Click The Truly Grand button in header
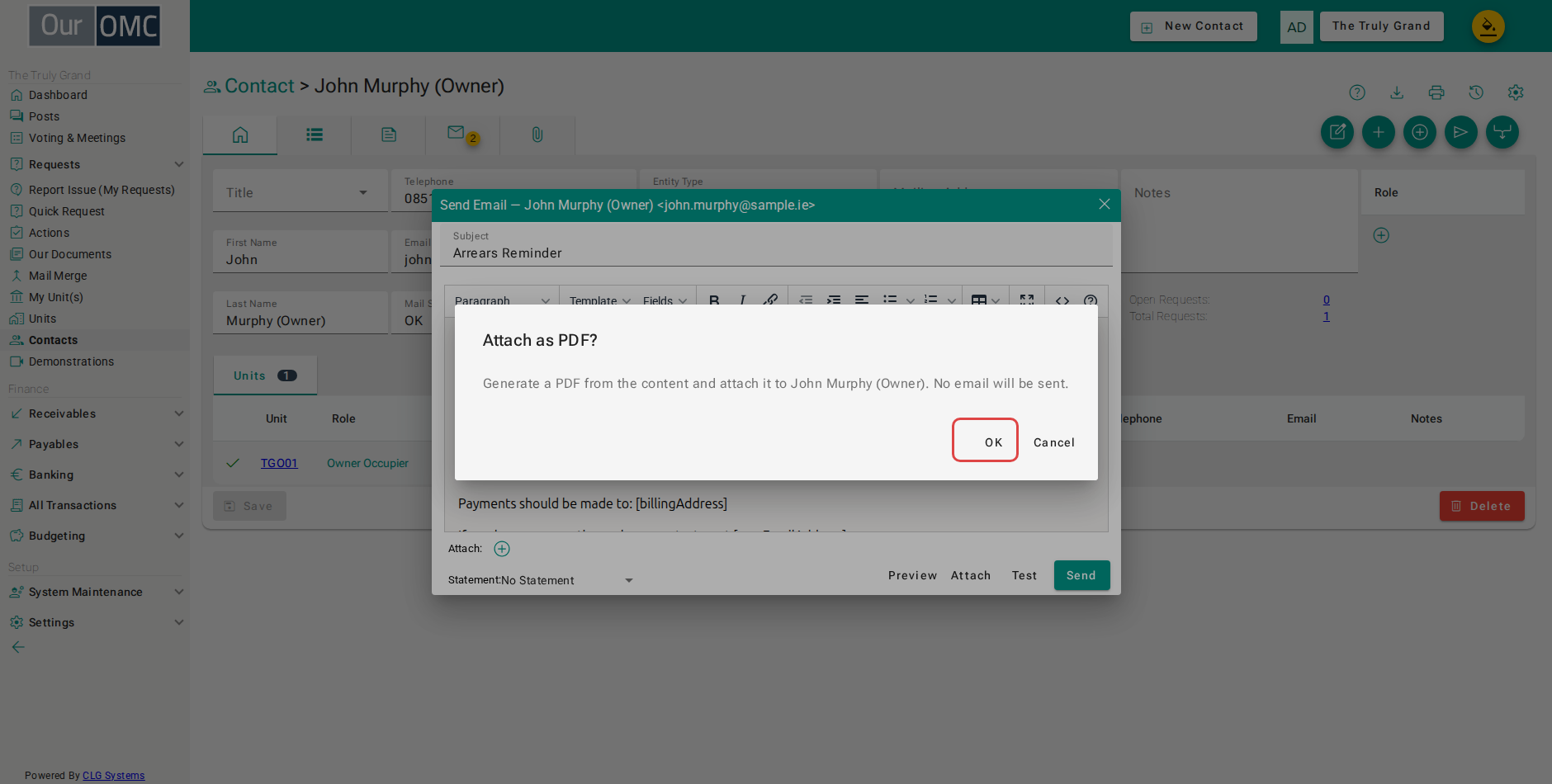The width and height of the screenshot is (1552, 784). pyautogui.click(x=1381, y=26)
